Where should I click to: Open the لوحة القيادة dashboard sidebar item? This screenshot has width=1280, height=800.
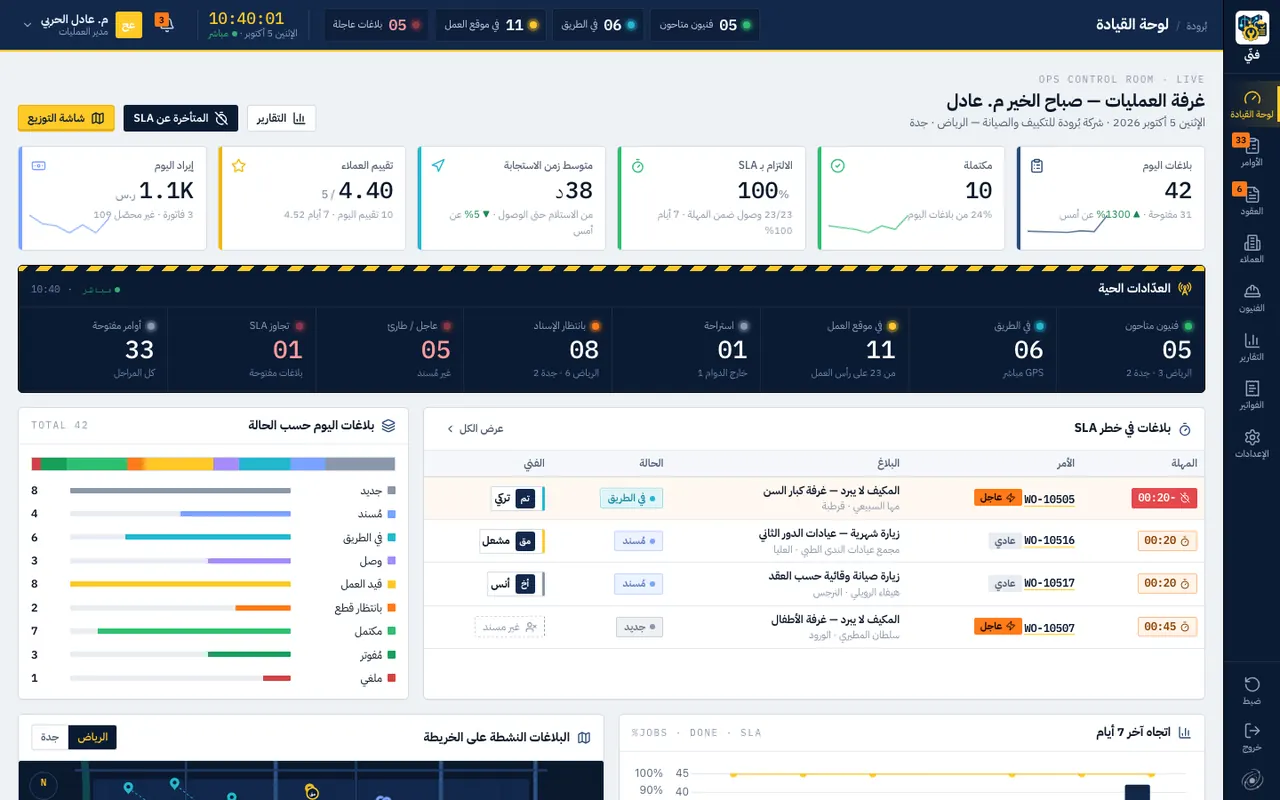point(1252,105)
